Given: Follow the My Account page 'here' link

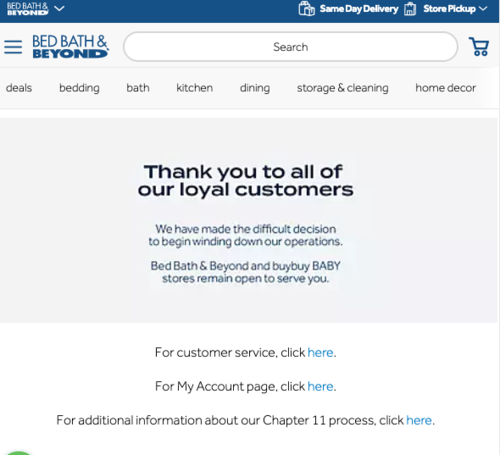Looking at the screenshot, I should tap(320, 387).
